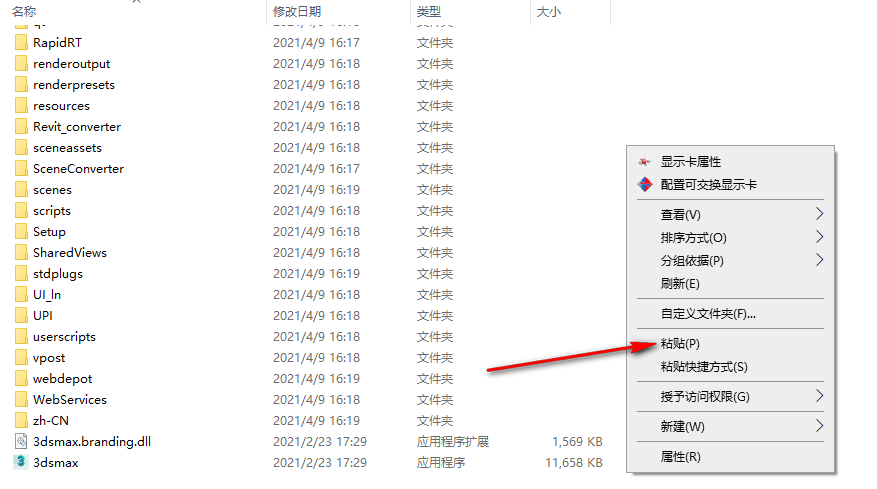The height and width of the screenshot is (489, 877).
Task: Click the SharedViews folder name
Action: coord(70,252)
